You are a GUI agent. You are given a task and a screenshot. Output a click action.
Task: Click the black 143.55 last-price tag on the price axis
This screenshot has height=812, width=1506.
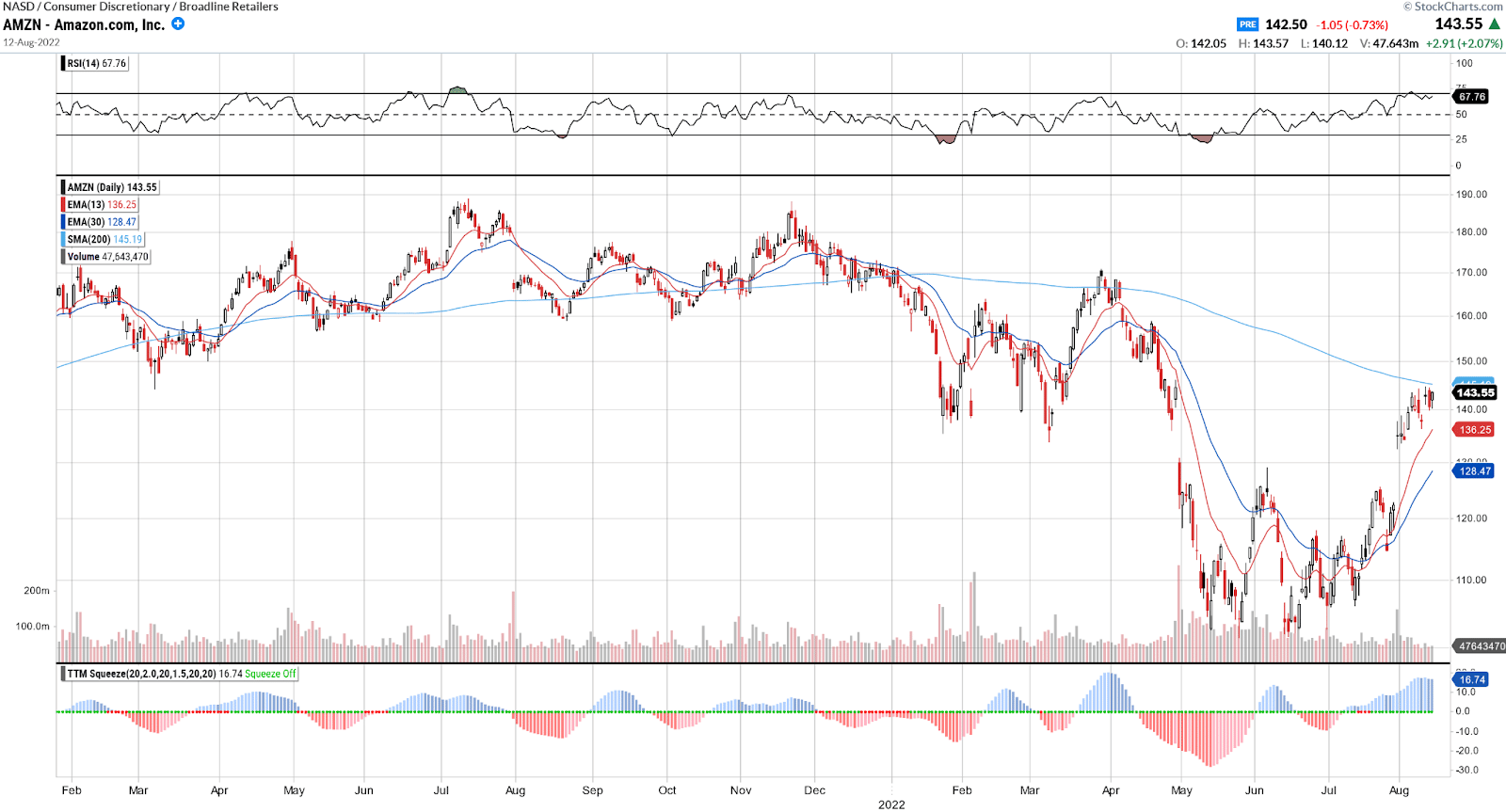point(1475,392)
